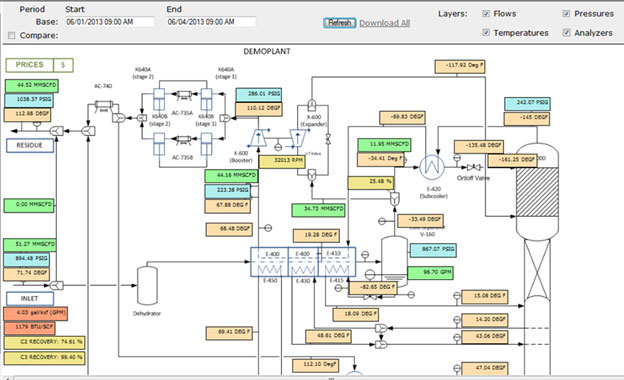Viewport: 624px width, 380px height.
Task: Edit the Base End date field
Action: coord(211,22)
